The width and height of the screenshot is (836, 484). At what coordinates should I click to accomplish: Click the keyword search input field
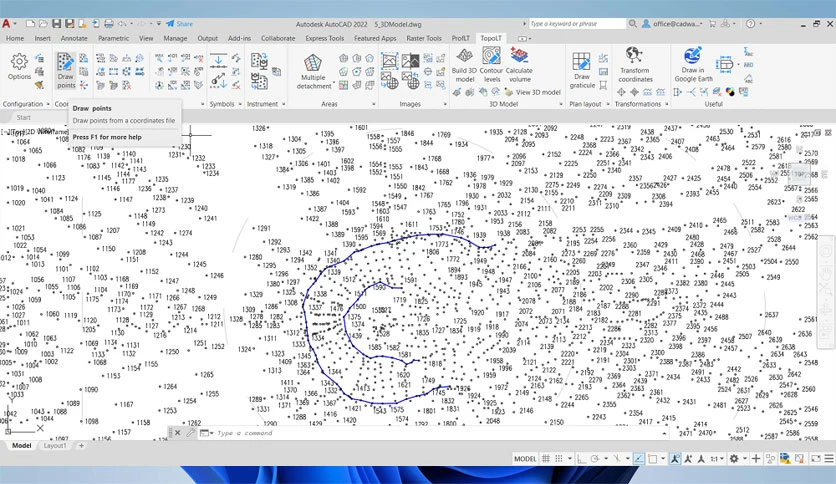(577, 23)
